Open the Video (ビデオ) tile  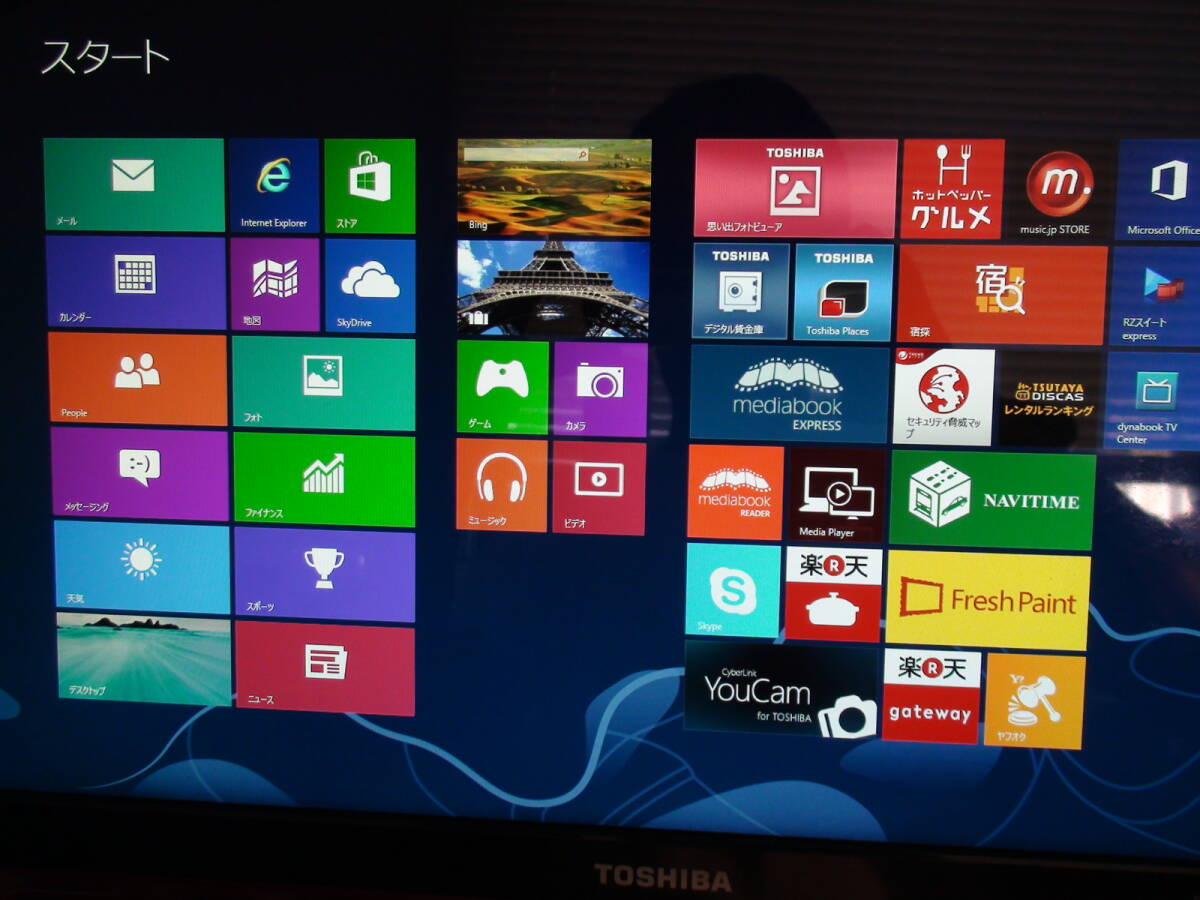tap(599, 487)
